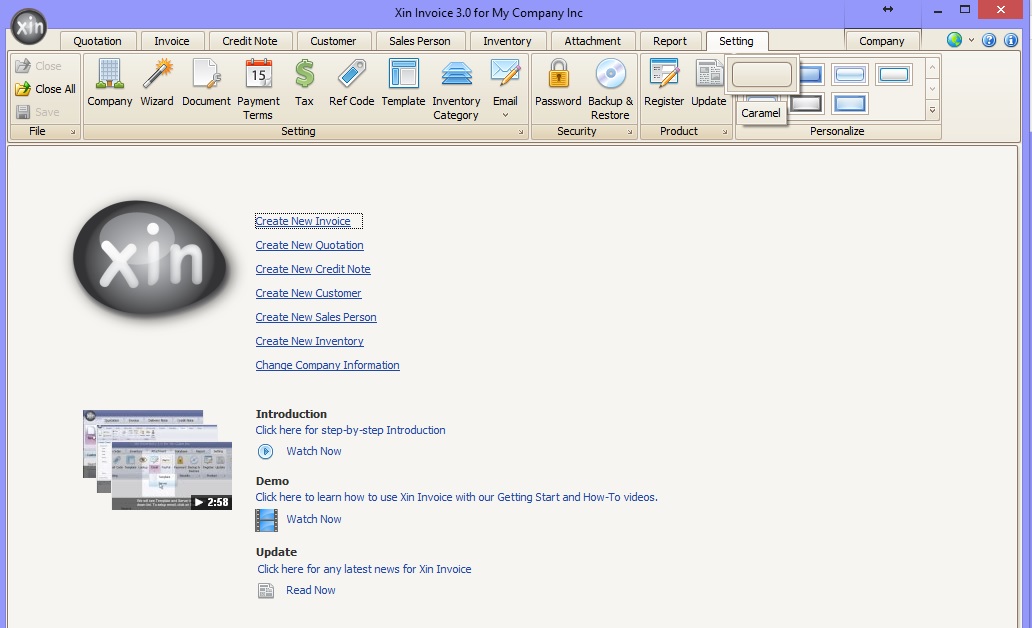The image size is (1032, 628).
Task: Switch to the Quotation tab
Action: pyautogui.click(x=97, y=41)
